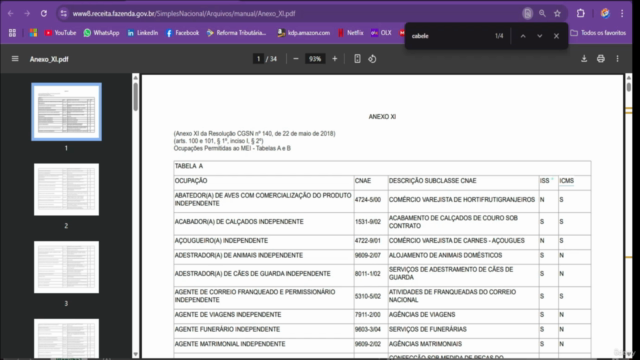Click the Anexo_XI.pdf file title
640x360 pixels.
(49, 59)
